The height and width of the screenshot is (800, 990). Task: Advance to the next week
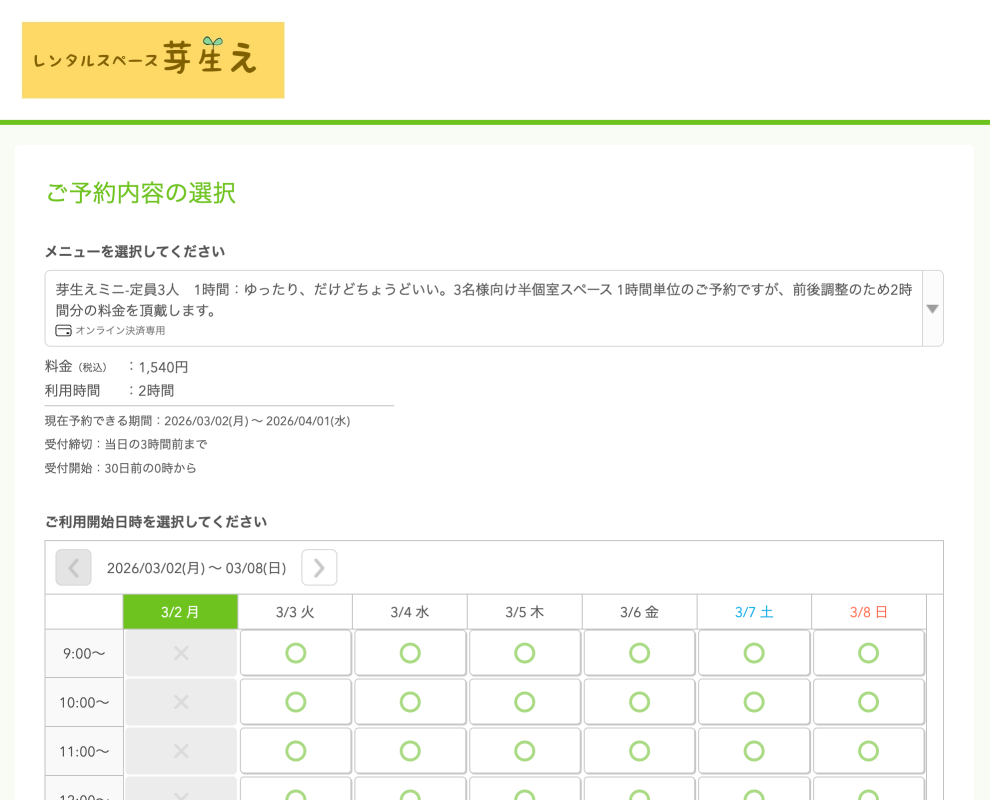coord(319,568)
